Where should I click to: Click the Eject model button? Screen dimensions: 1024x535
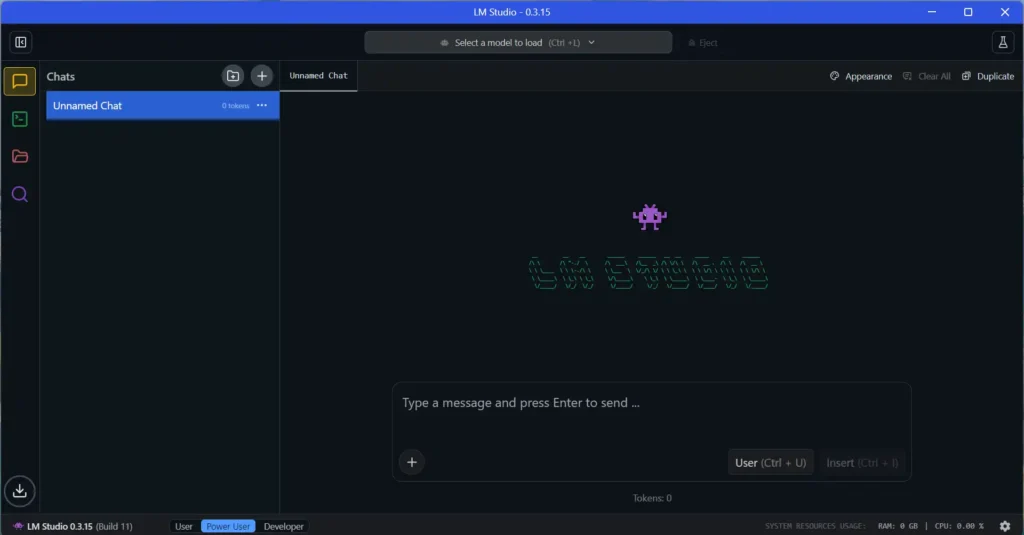point(703,43)
